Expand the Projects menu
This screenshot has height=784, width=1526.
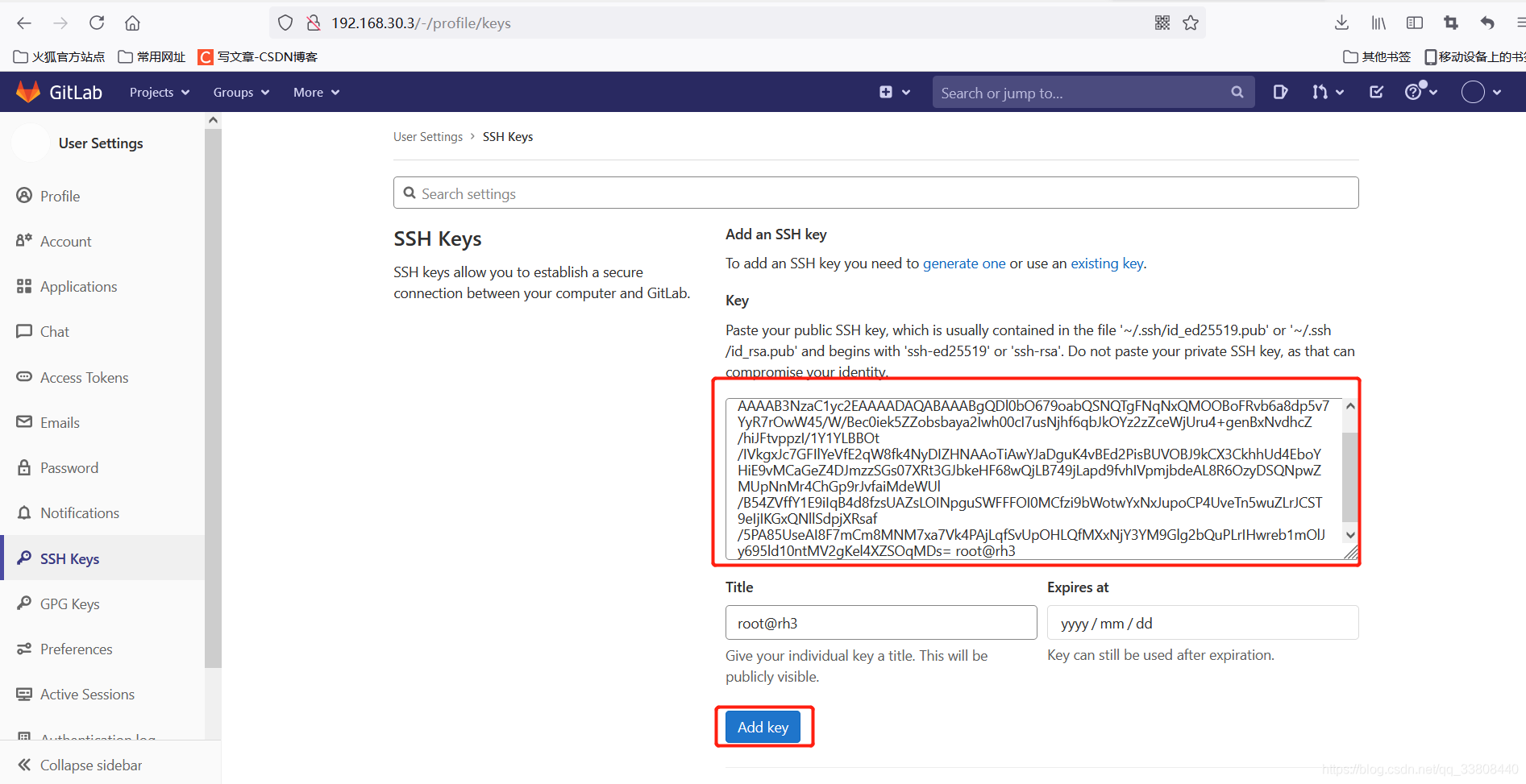[x=160, y=92]
